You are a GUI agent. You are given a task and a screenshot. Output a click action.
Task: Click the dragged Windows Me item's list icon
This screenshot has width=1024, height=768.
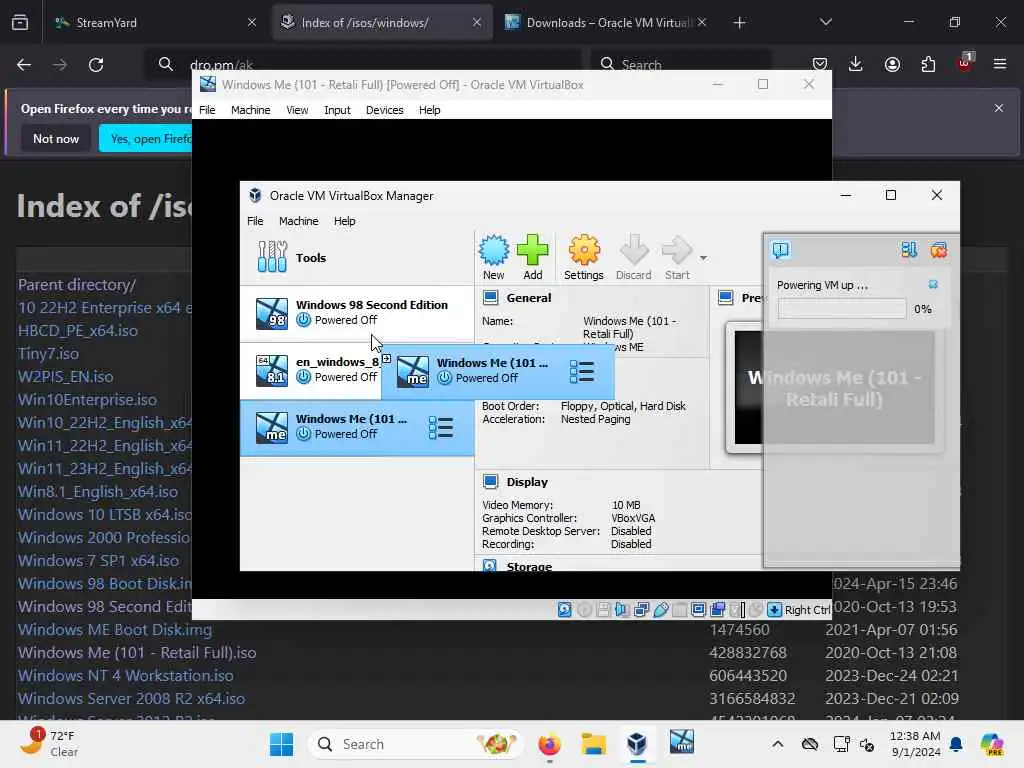[x=582, y=372]
